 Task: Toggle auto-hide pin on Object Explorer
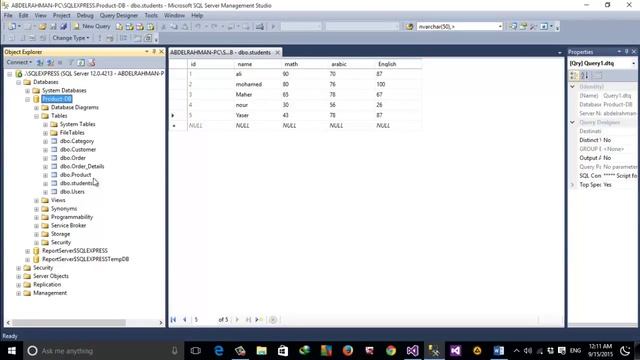point(154,52)
